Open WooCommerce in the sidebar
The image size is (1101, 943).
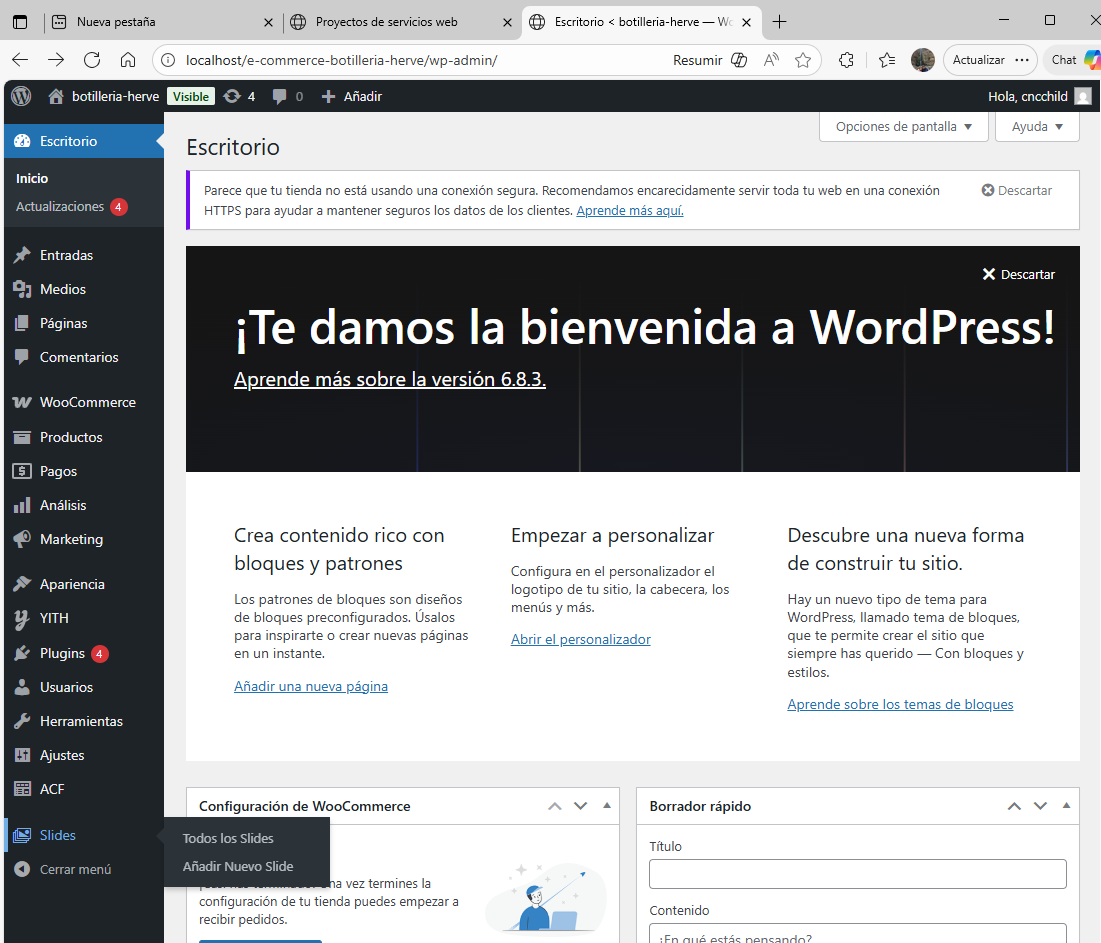tap(87, 402)
